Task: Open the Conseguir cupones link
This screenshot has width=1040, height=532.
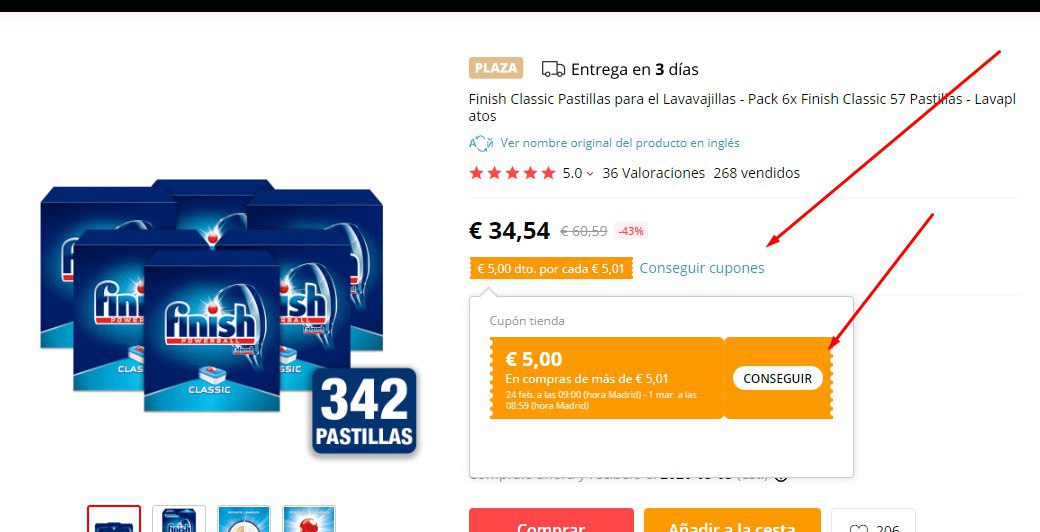Action: [x=702, y=268]
